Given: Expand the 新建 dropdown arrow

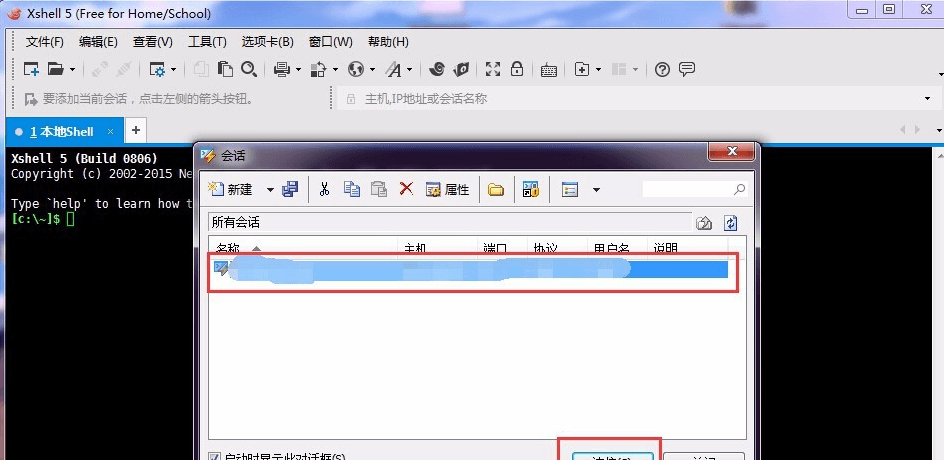Looking at the screenshot, I should point(270,190).
